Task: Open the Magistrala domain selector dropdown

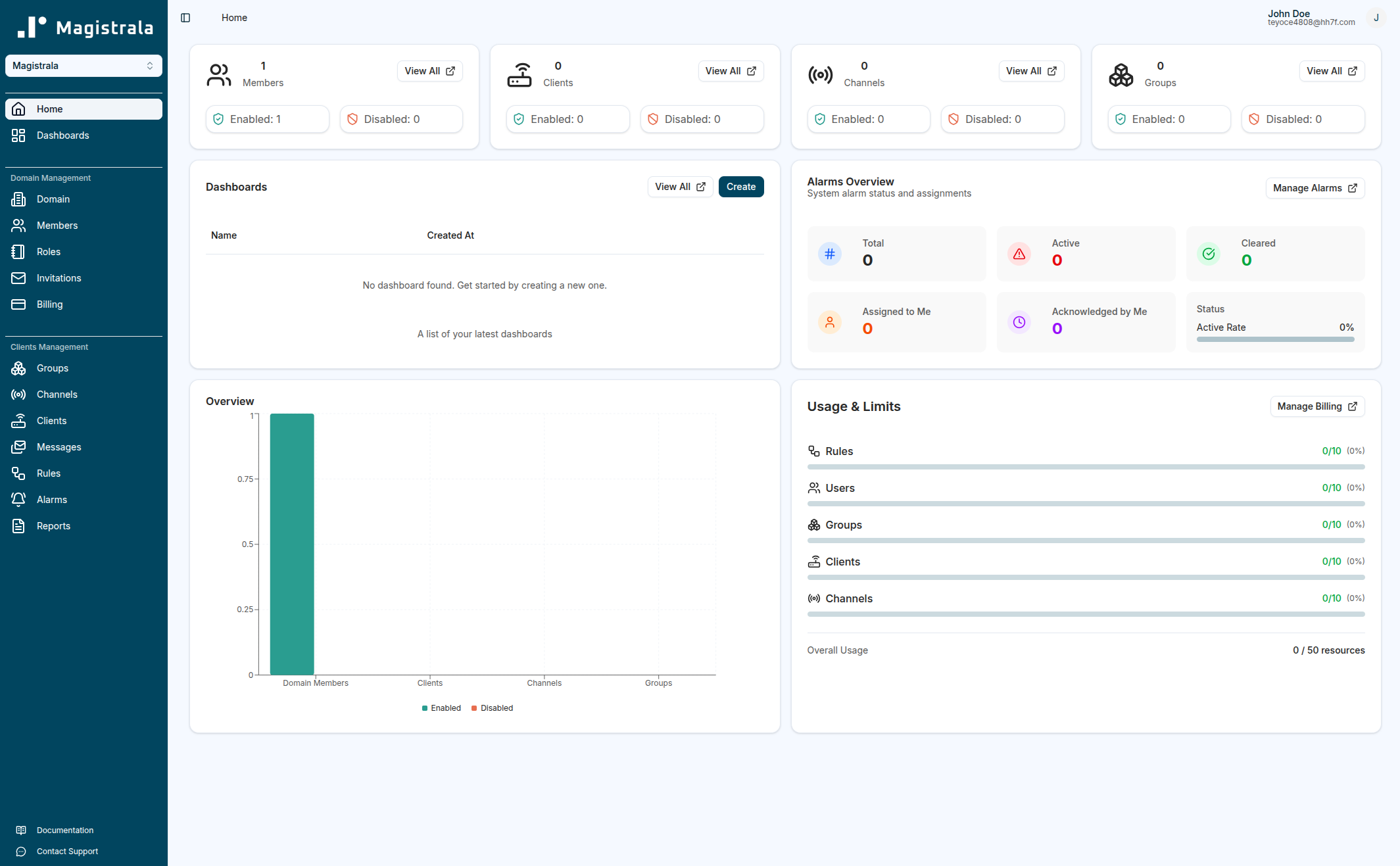Action: tap(84, 66)
